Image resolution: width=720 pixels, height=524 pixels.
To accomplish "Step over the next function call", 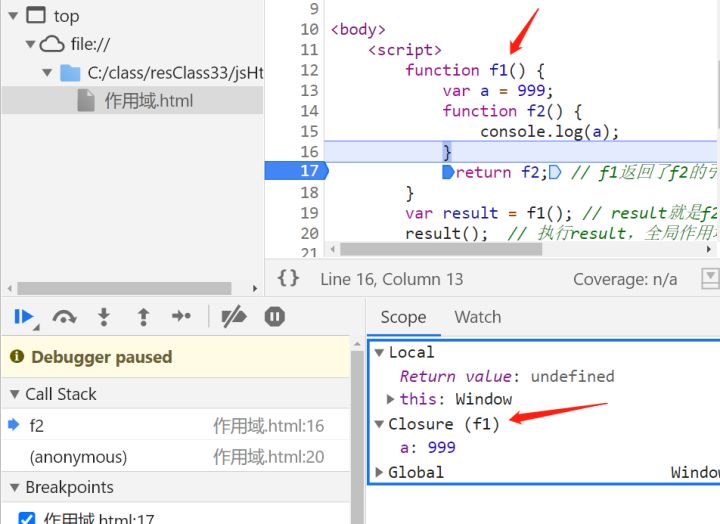I will 64,316.
